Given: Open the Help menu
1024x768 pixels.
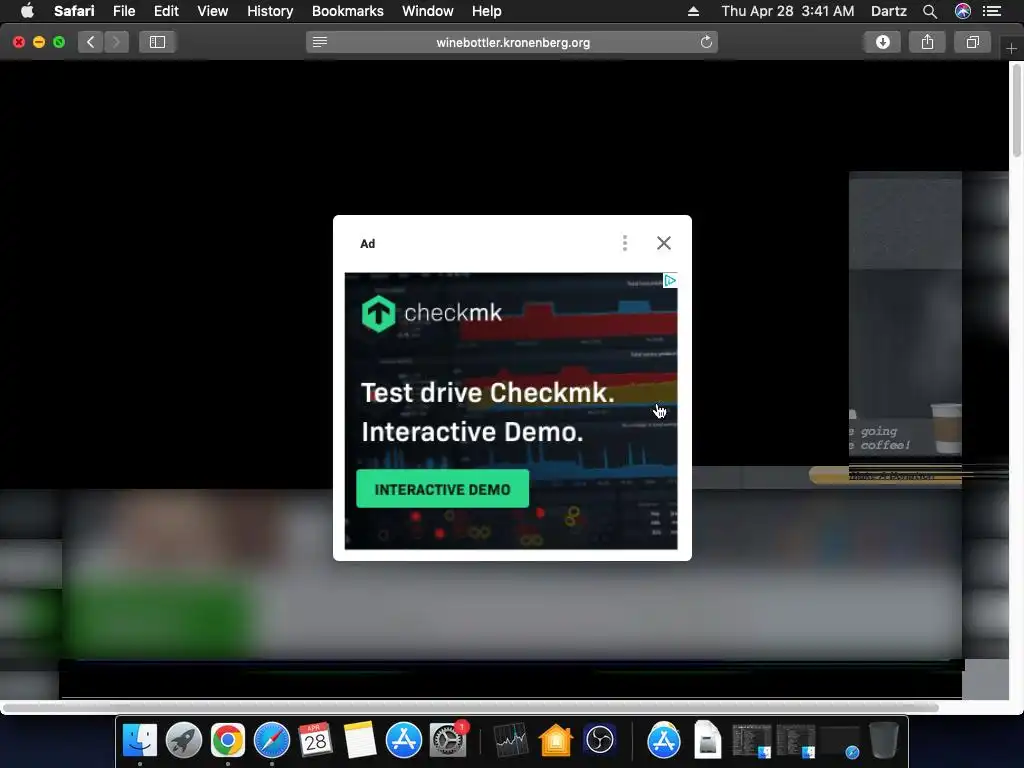Looking at the screenshot, I should 487,11.
